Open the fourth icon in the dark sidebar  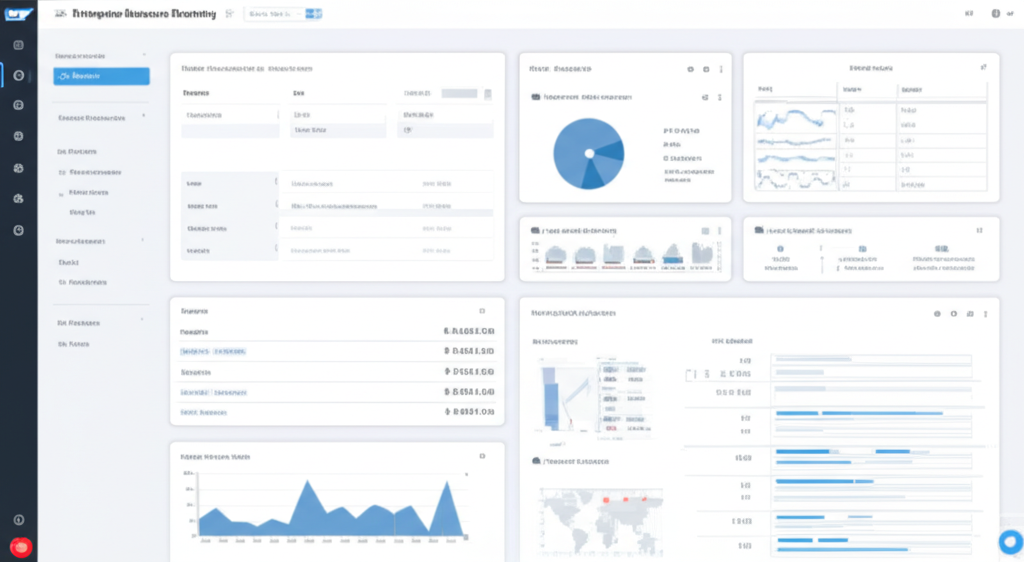[x=18, y=136]
